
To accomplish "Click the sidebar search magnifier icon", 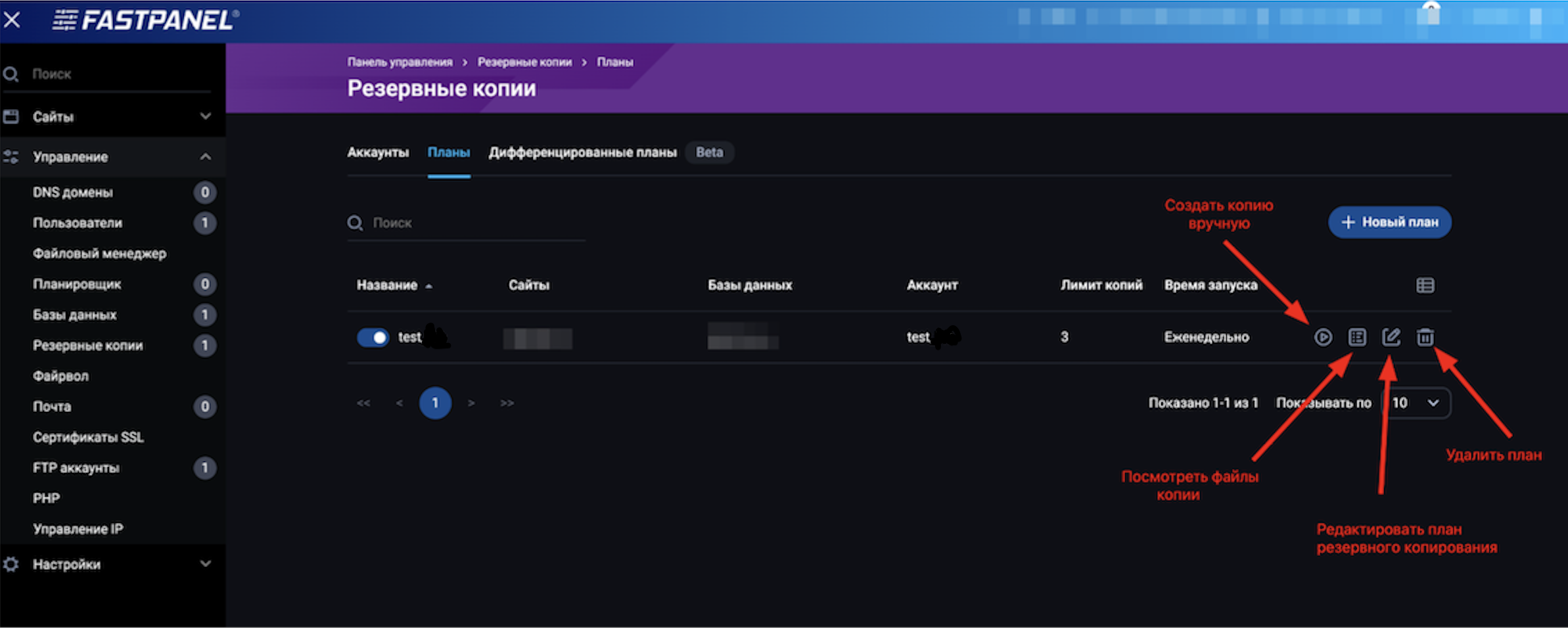I will pyautogui.click(x=11, y=74).
